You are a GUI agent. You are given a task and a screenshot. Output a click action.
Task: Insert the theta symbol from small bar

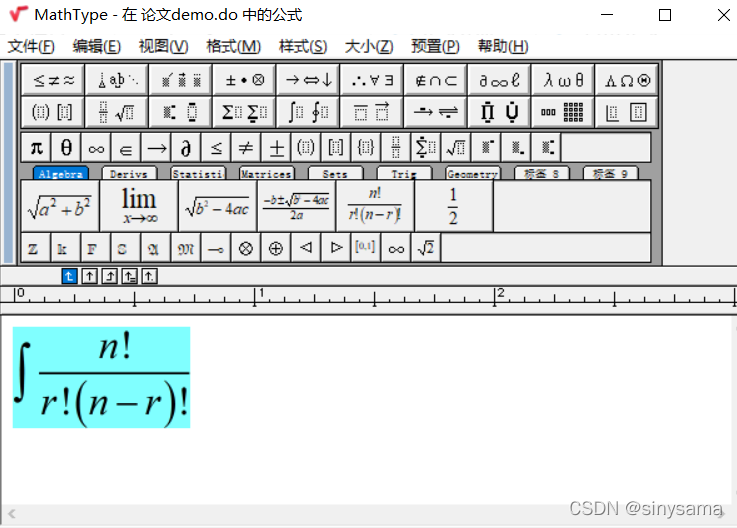[66, 148]
